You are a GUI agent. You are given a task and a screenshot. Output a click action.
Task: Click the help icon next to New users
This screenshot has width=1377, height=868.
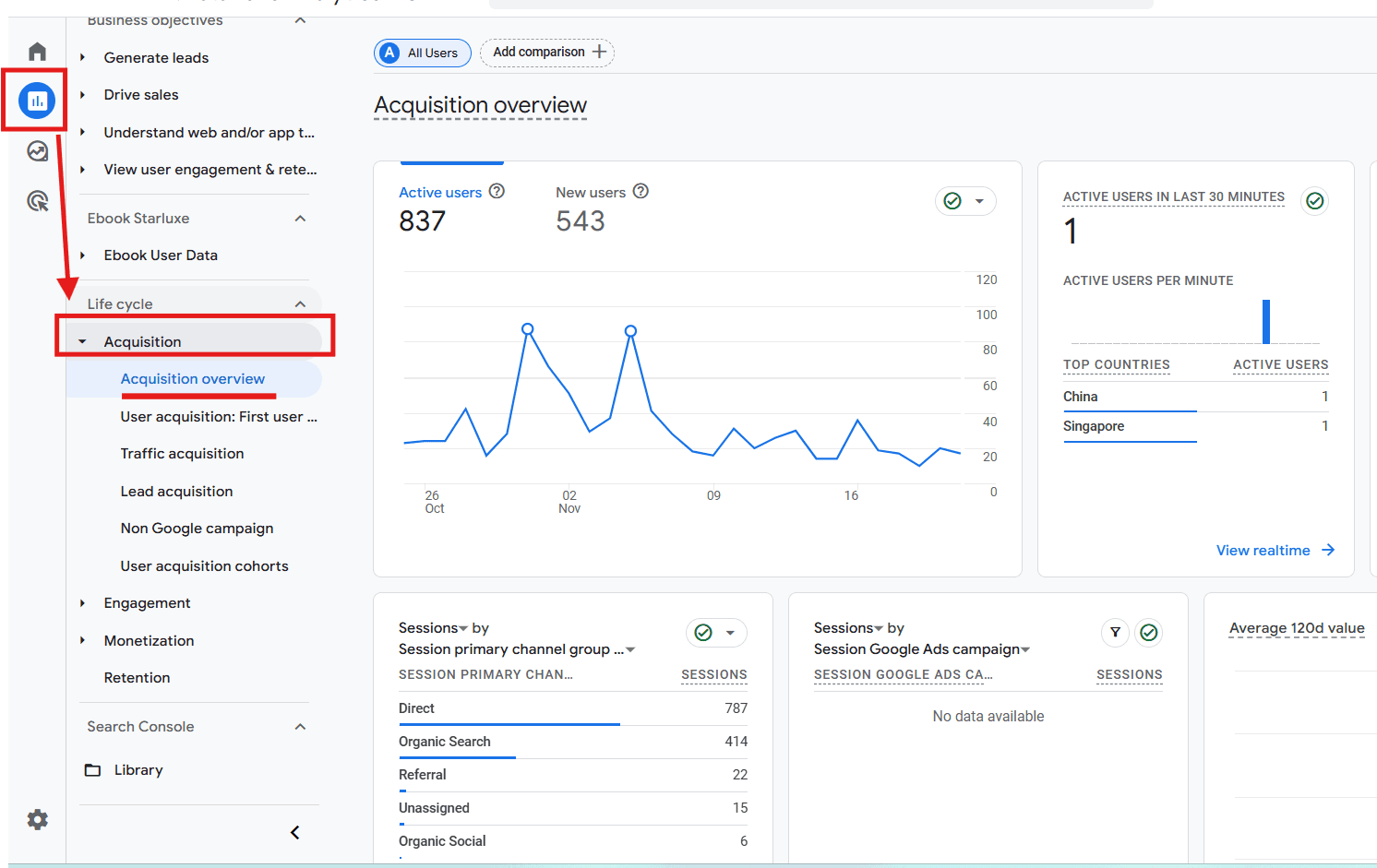pyautogui.click(x=639, y=191)
